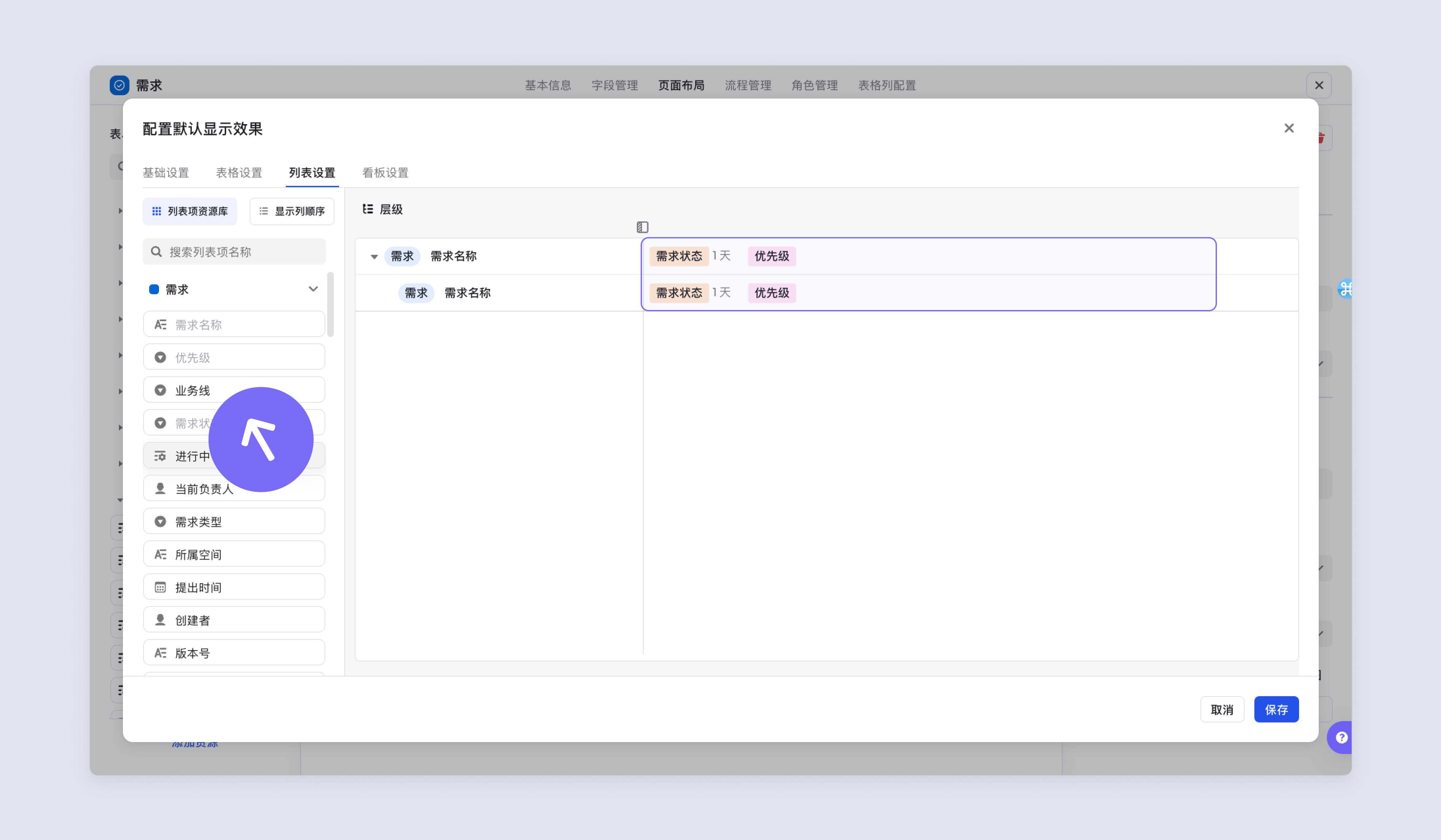Select 需求名称 in the parent row

click(x=453, y=256)
